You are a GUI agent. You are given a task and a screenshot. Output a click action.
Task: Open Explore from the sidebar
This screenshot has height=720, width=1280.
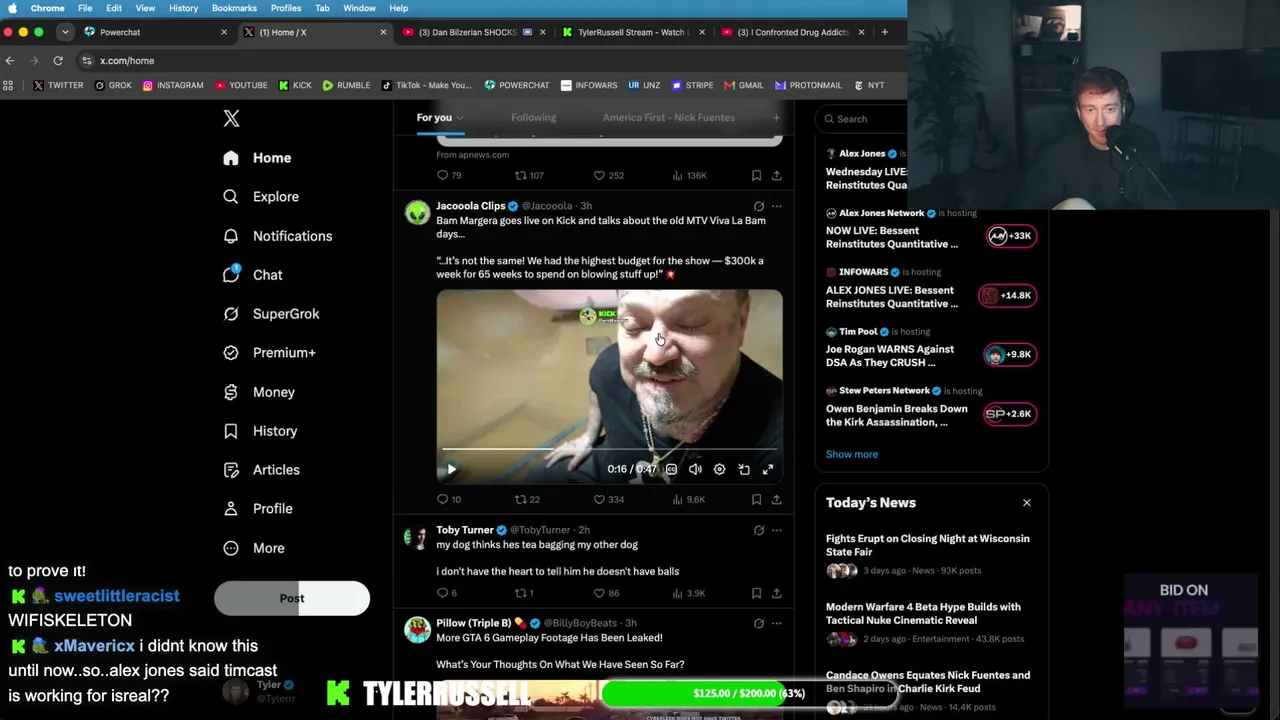pyautogui.click(x=261, y=197)
